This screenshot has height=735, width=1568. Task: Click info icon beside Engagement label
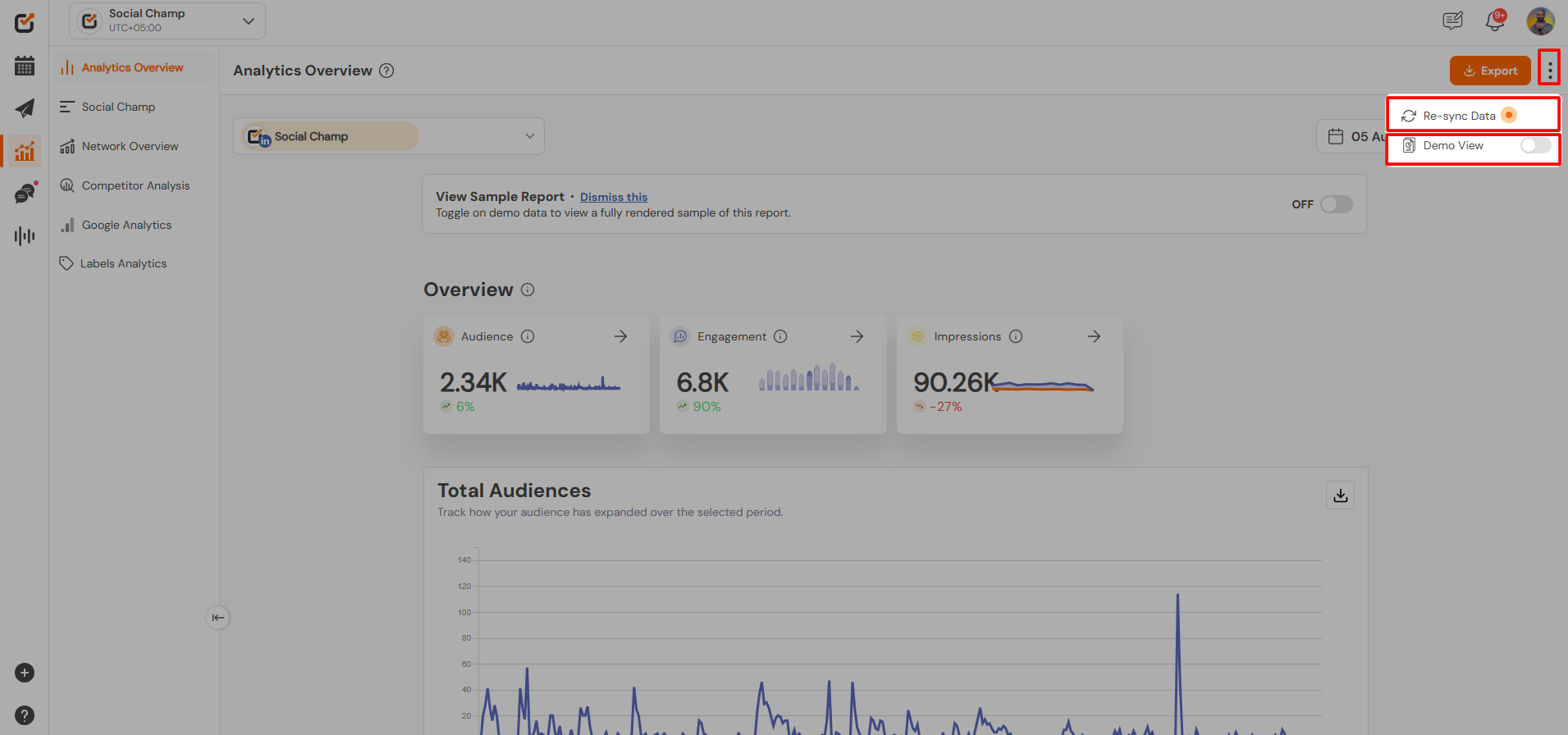coord(780,336)
